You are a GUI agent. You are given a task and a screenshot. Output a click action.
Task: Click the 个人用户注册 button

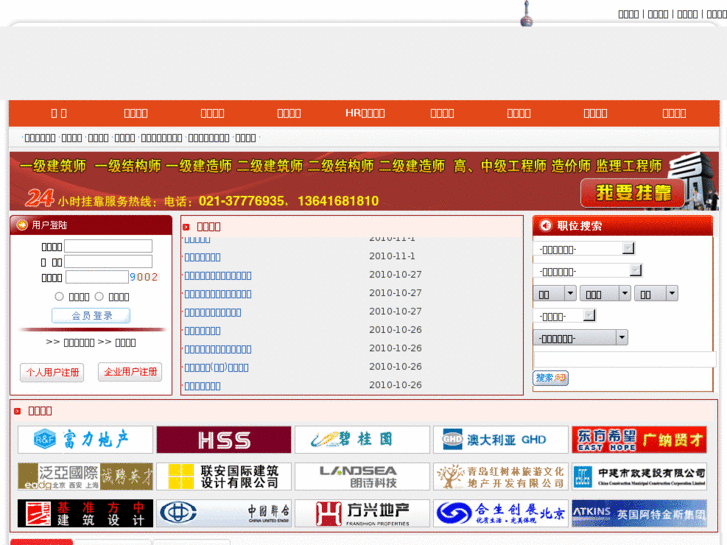click(x=52, y=372)
